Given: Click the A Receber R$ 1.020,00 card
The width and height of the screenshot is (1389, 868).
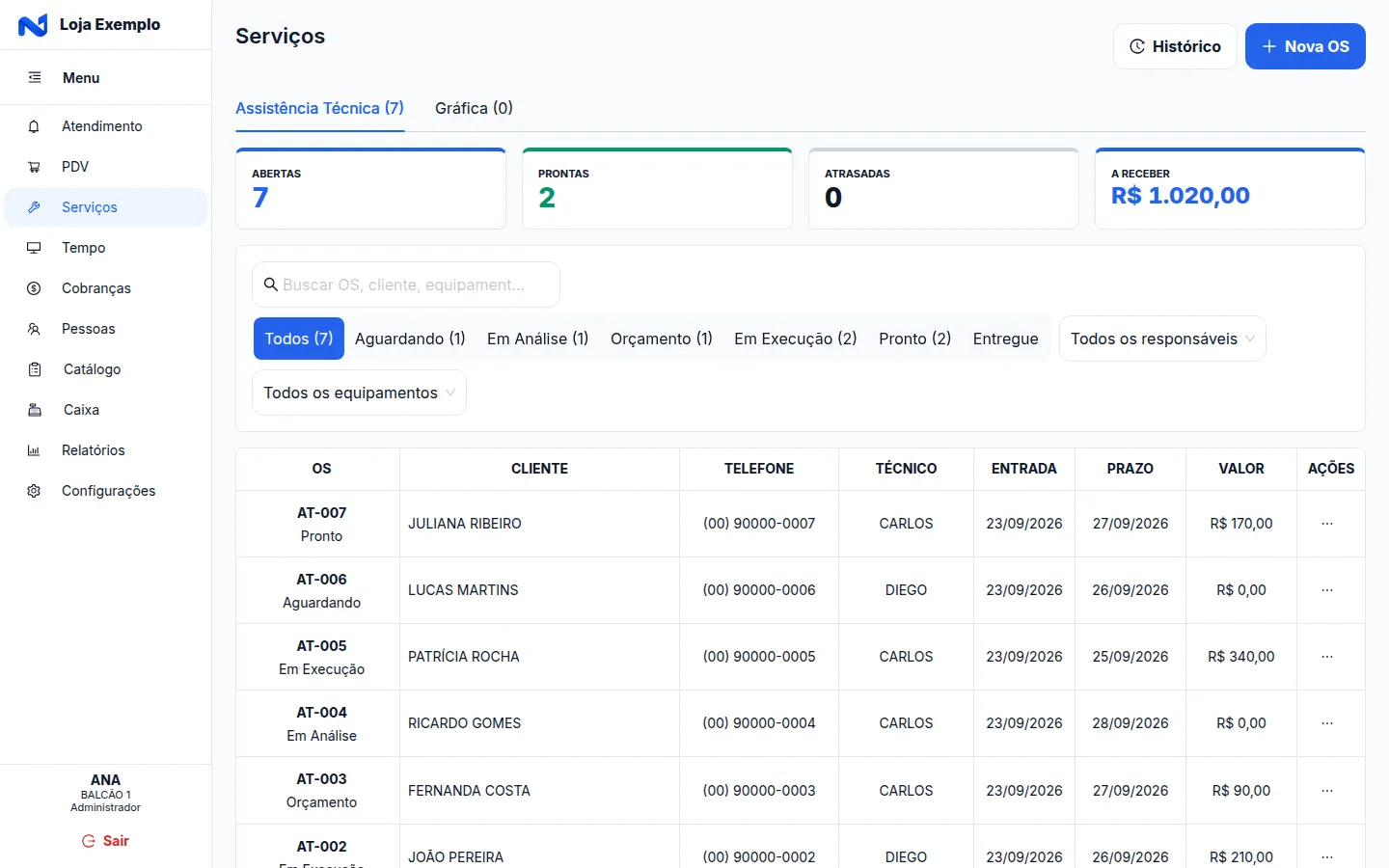Looking at the screenshot, I should 1230,189.
